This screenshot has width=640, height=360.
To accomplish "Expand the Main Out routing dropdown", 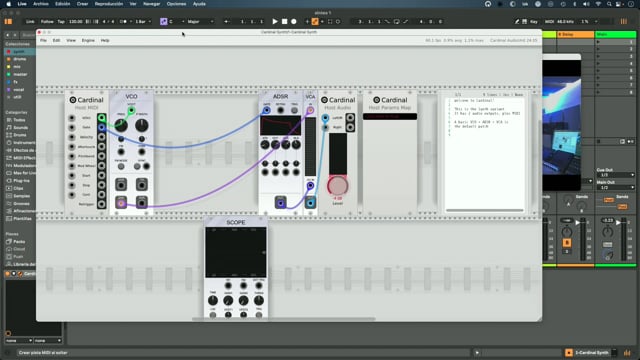I will (x=616, y=187).
